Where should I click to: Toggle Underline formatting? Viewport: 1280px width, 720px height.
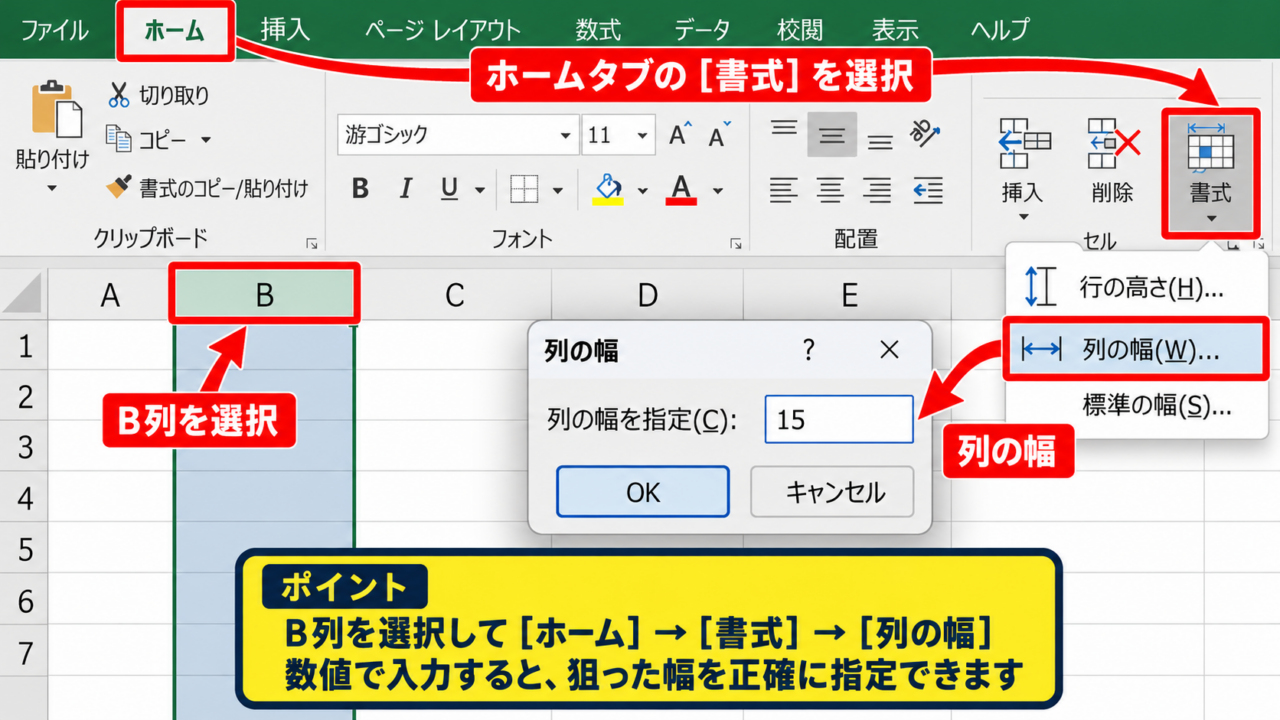pyautogui.click(x=450, y=189)
